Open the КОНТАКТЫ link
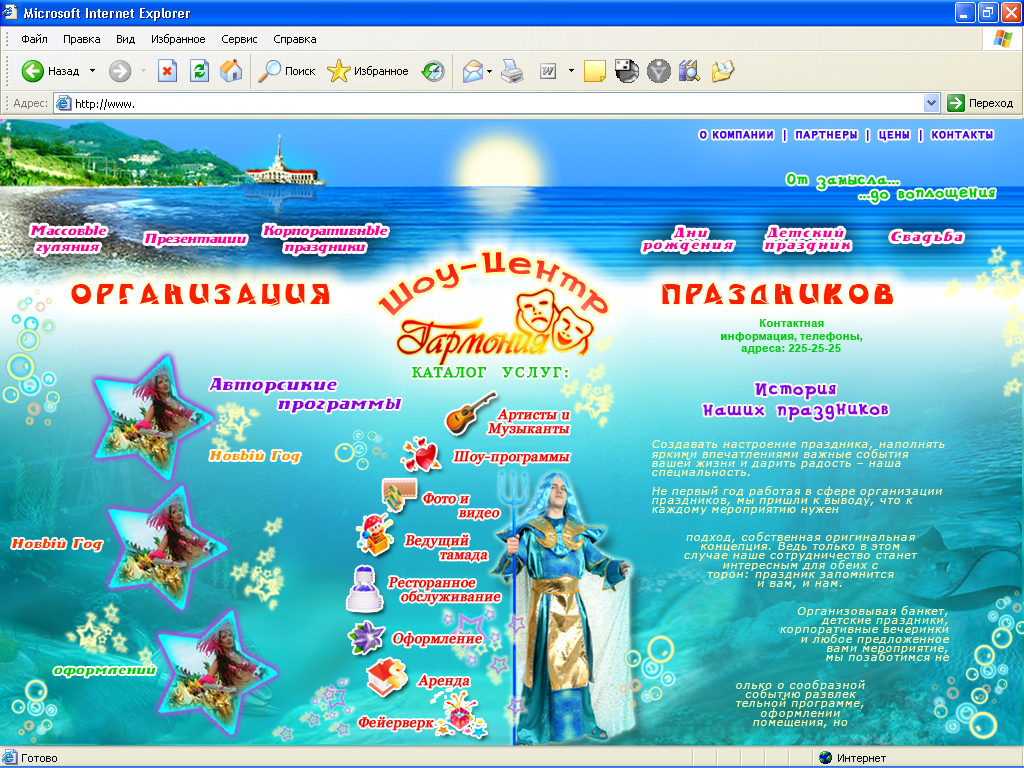The width and height of the screenshot is (1024, 768). 962,135
